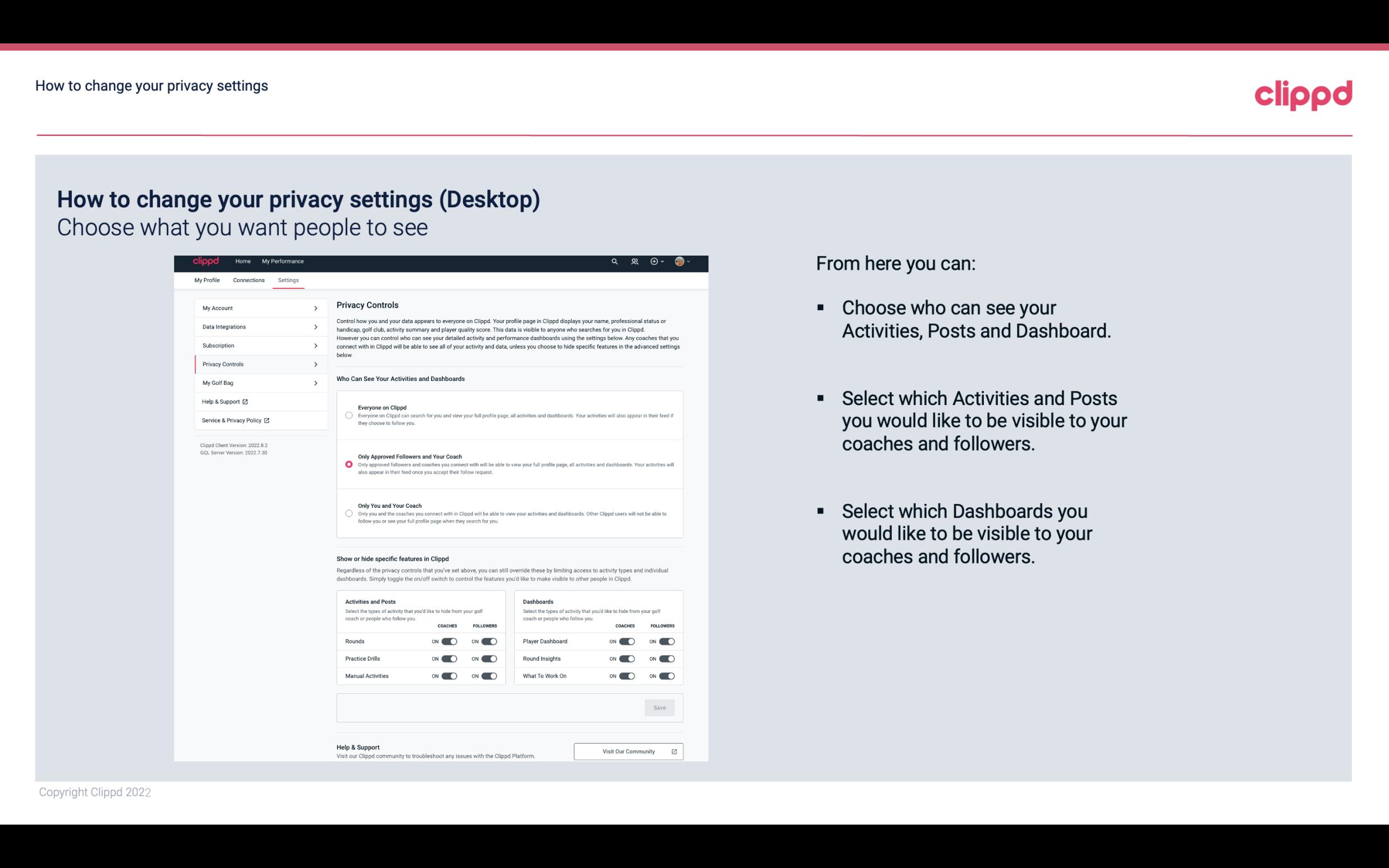The height and width of the screenshot is (868, 1389).
Task: Click the Settings tab
Action: coord(288,280)
